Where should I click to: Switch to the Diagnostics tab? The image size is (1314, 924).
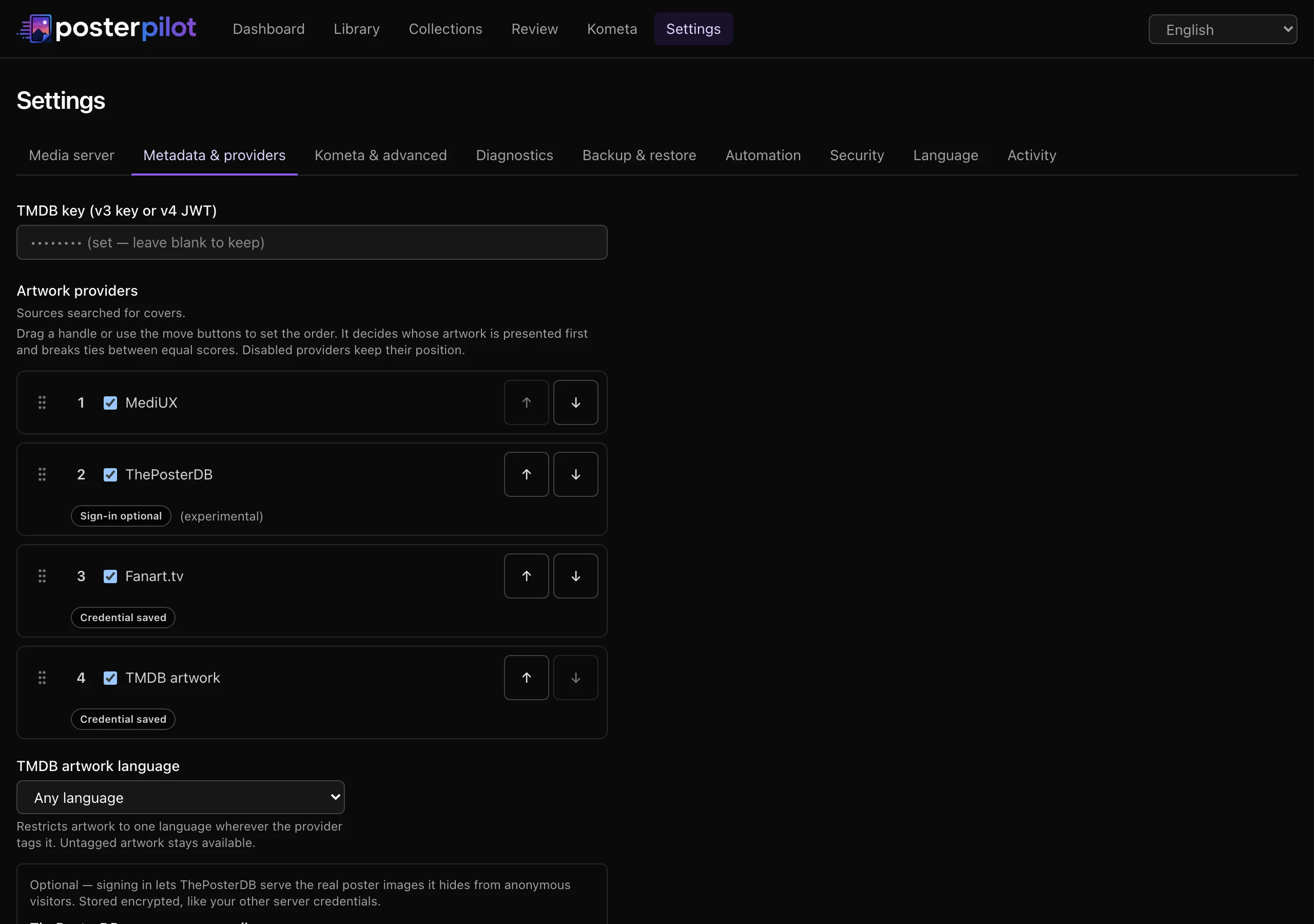[514, 155]
